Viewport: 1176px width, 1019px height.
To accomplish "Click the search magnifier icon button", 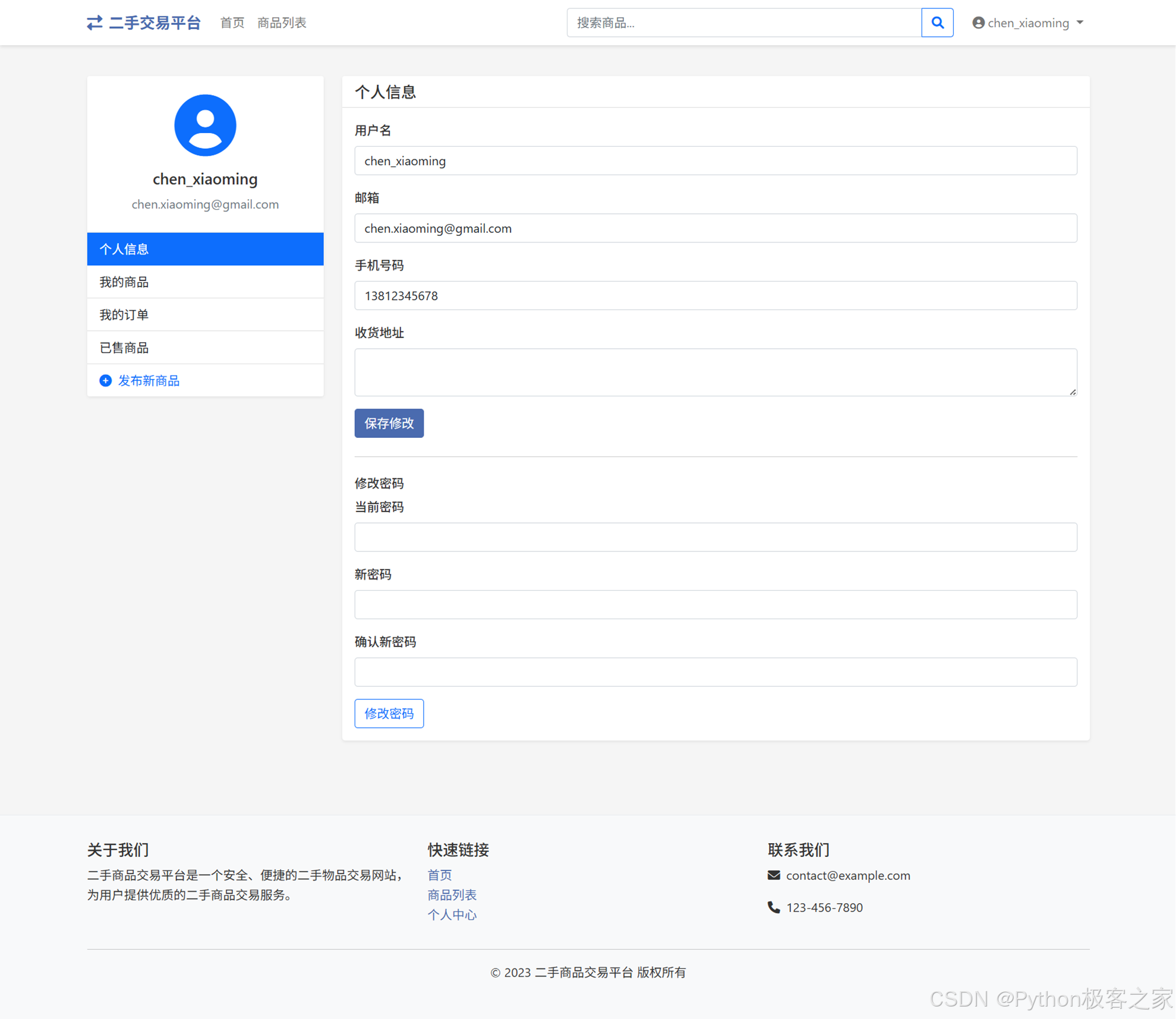I will (x=937, y=23).
